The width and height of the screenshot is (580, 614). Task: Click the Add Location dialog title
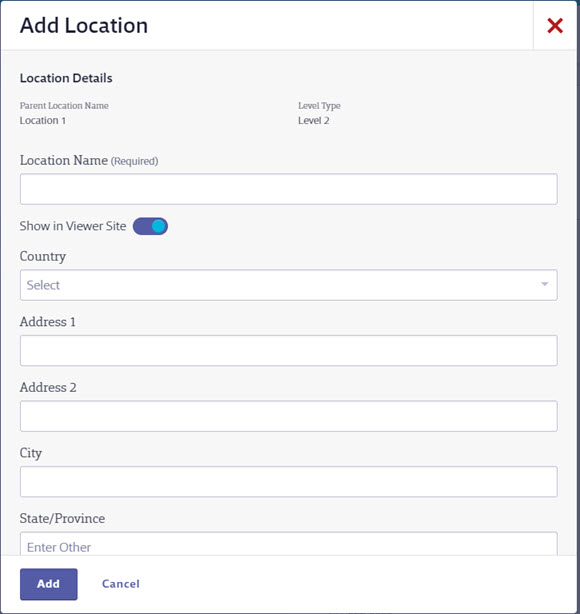click(x=84, y=26)
